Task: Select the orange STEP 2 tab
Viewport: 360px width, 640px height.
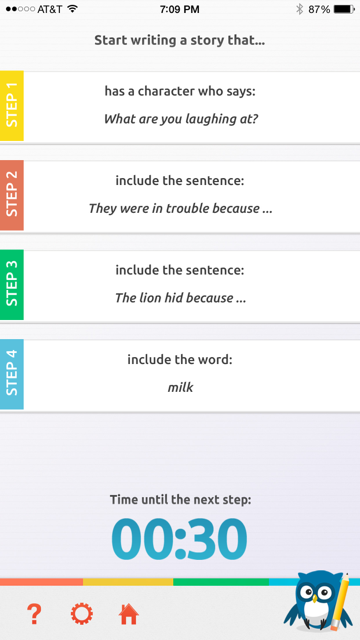Action: pyautogui.click(x=12, y=195)
